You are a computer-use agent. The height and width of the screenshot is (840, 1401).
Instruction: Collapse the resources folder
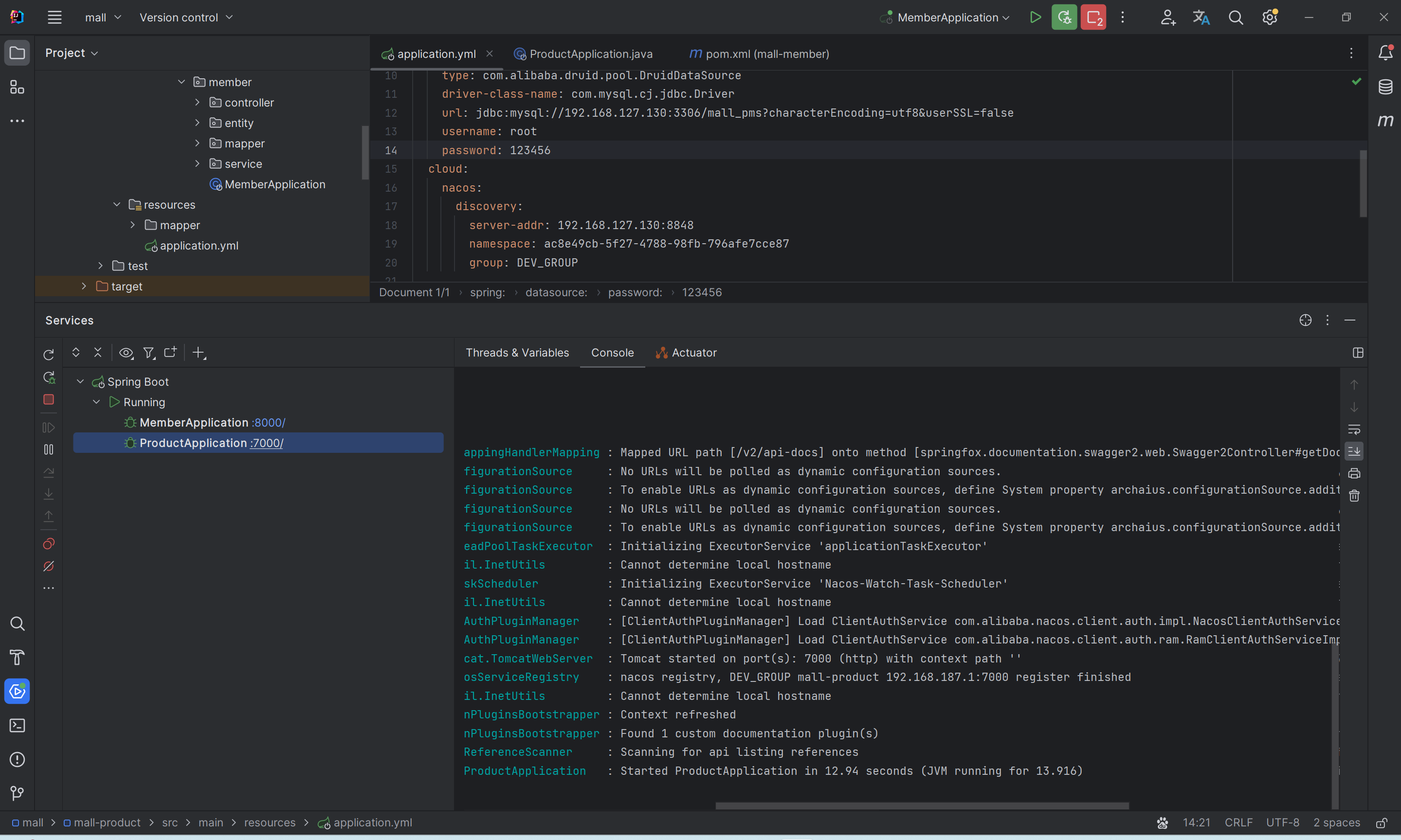click(117, 204)
